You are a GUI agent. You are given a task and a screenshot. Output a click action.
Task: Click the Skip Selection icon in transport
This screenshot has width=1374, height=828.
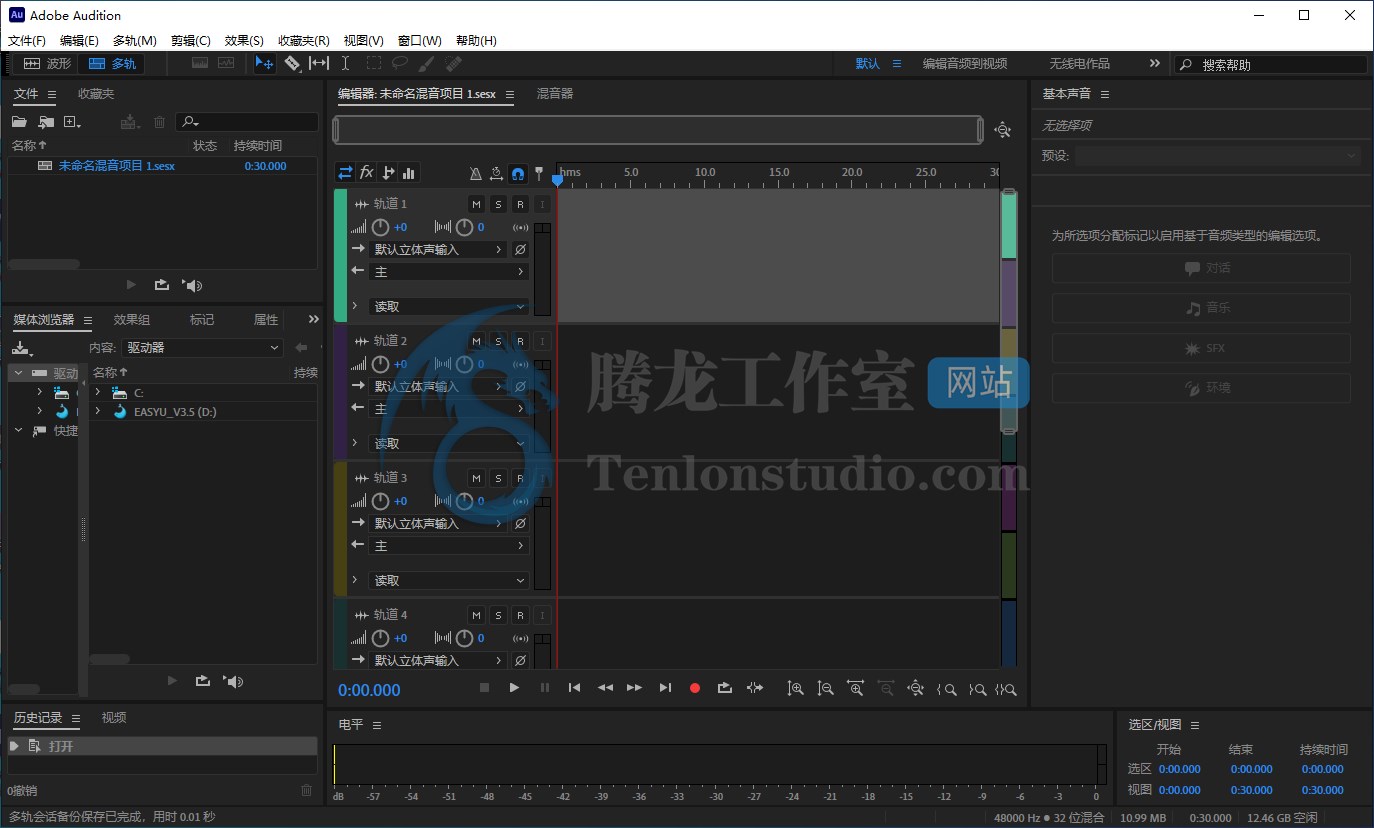[755, 688]
